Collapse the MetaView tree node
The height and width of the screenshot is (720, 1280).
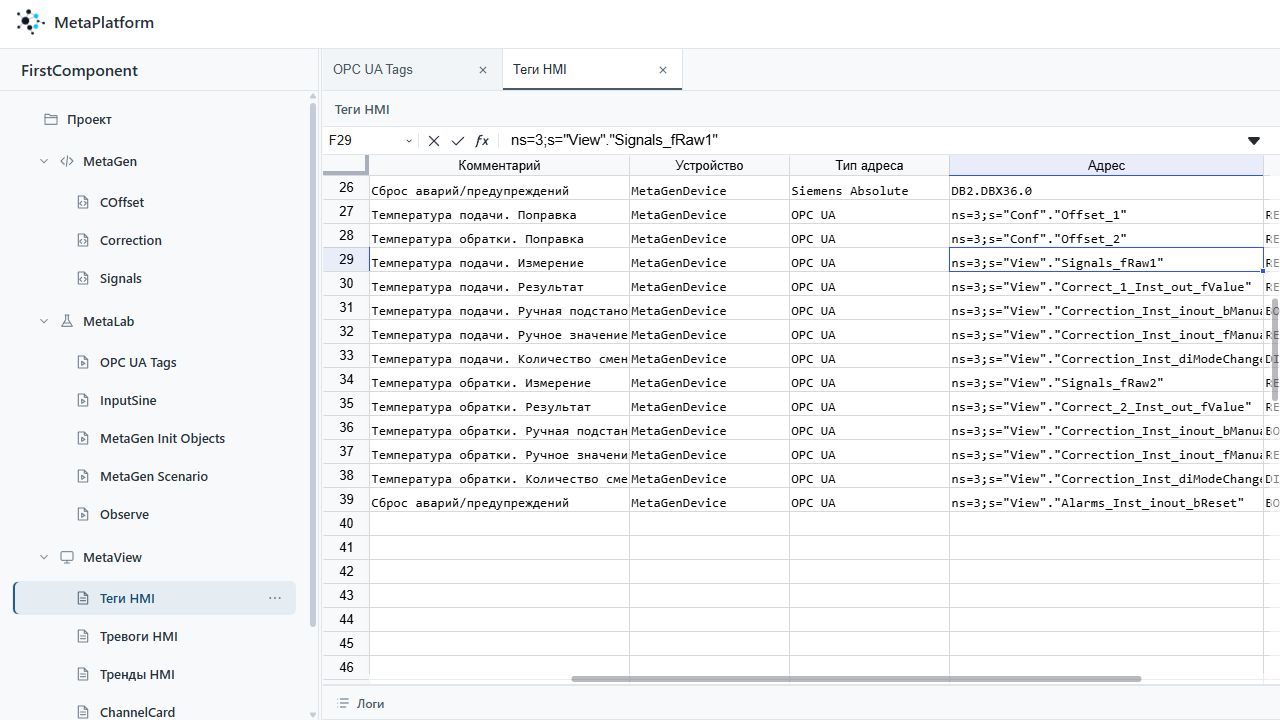click(44, 557)
